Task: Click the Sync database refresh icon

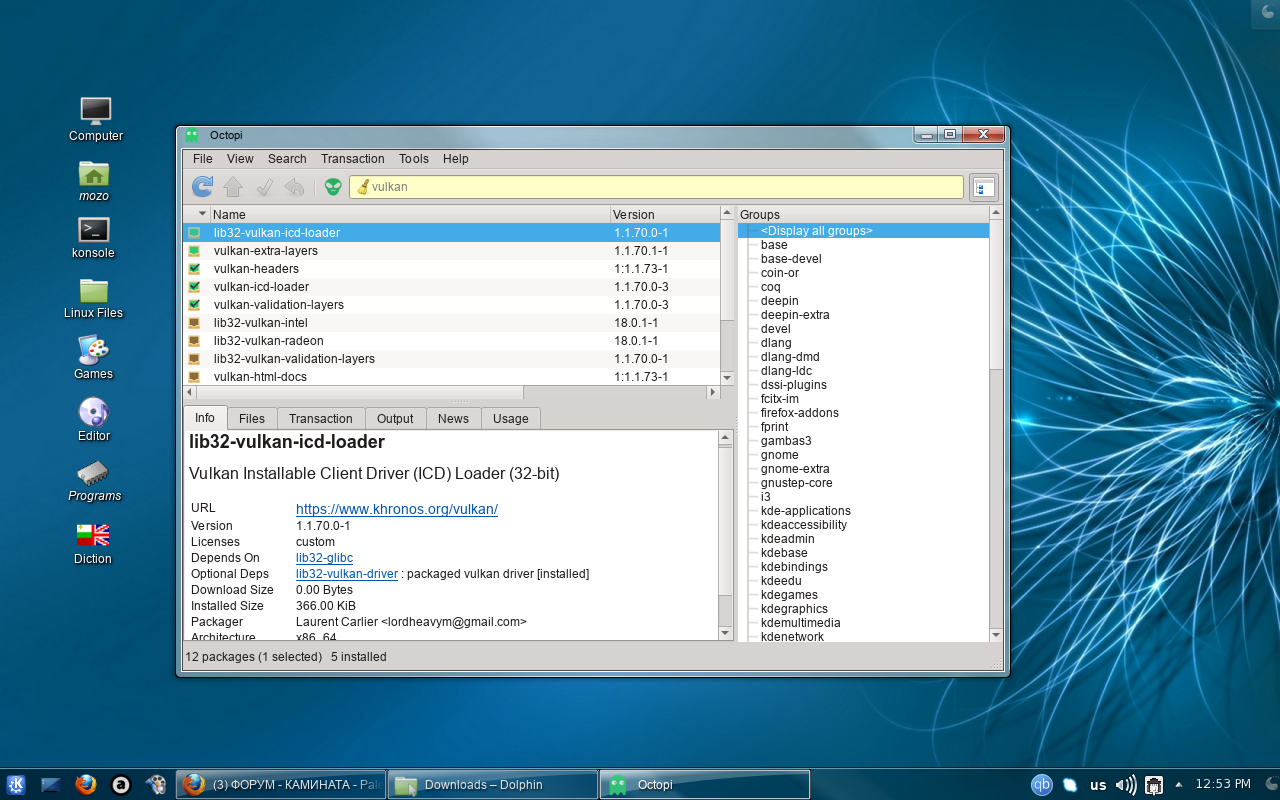Action: 202,186
